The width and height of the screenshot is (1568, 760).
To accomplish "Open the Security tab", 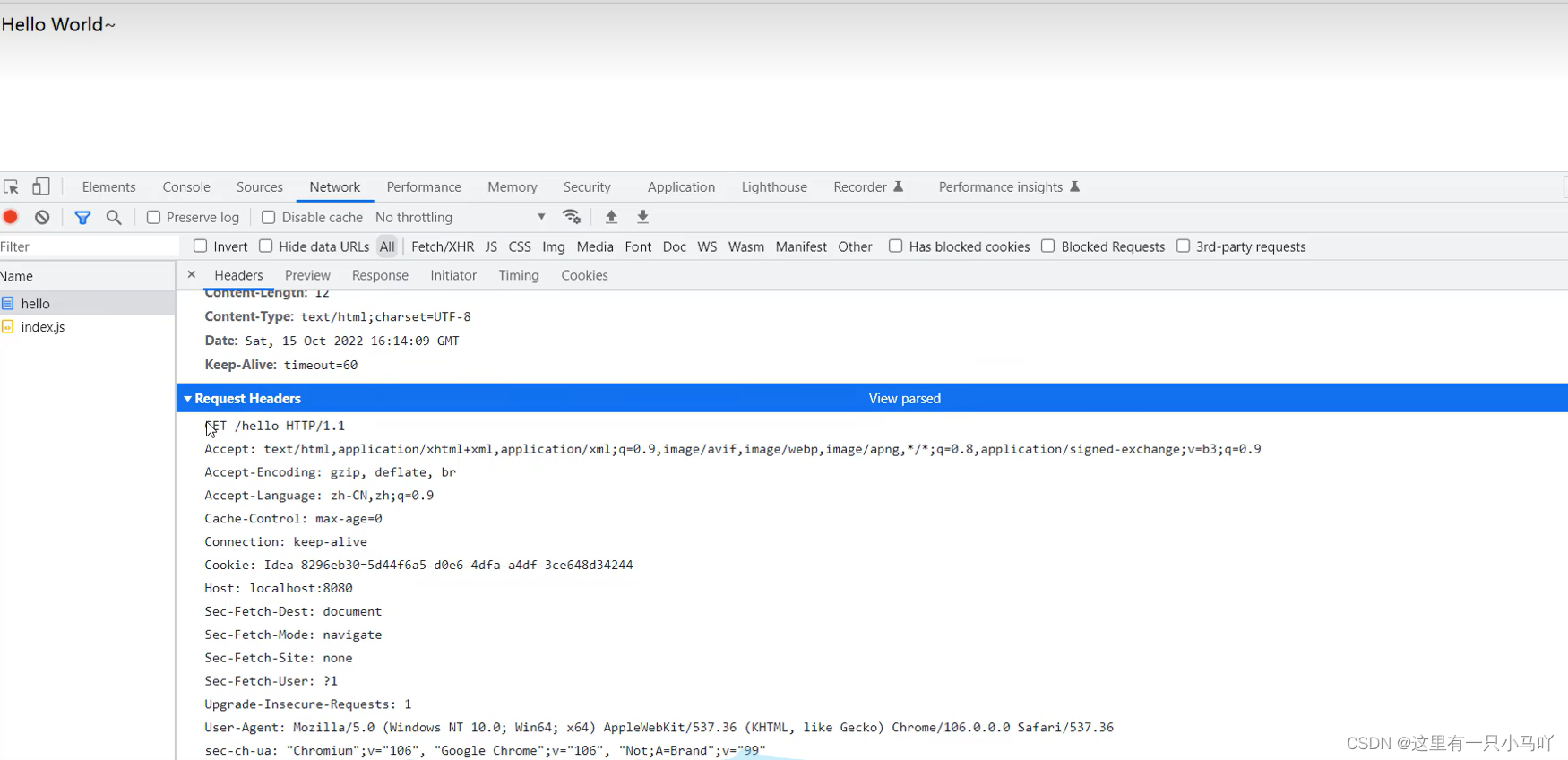I will click(587, 186).
